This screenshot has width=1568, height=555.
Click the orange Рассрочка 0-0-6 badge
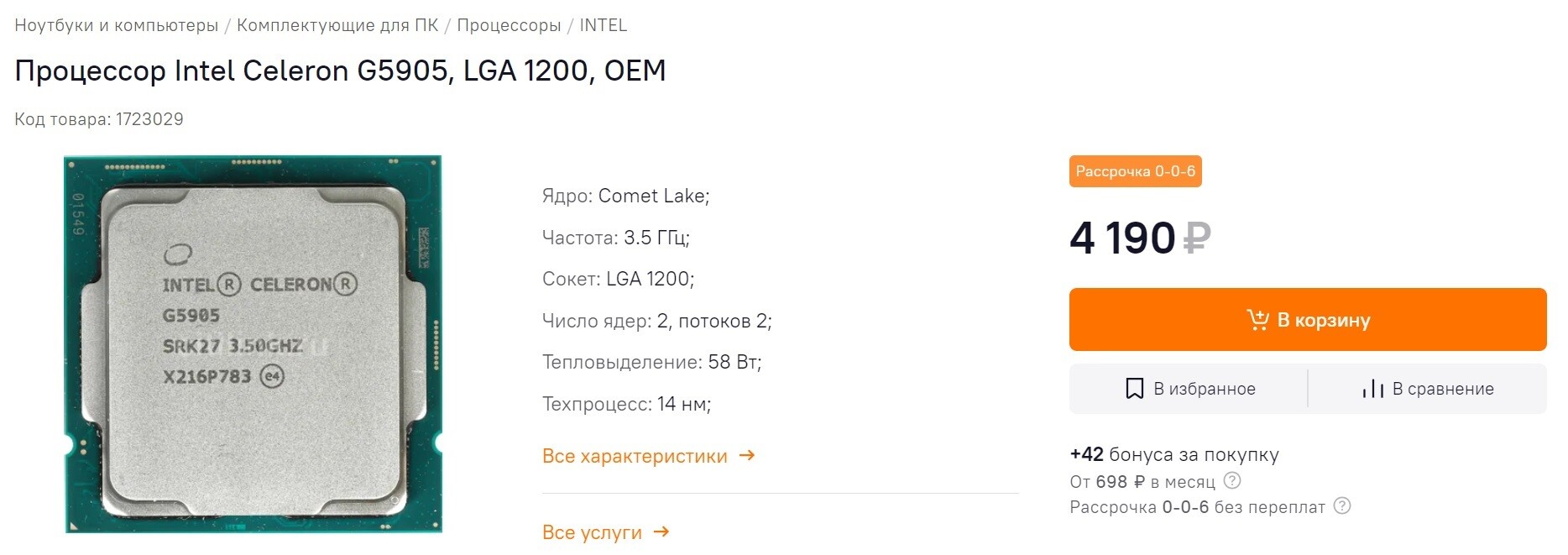tap(1135, 171)
